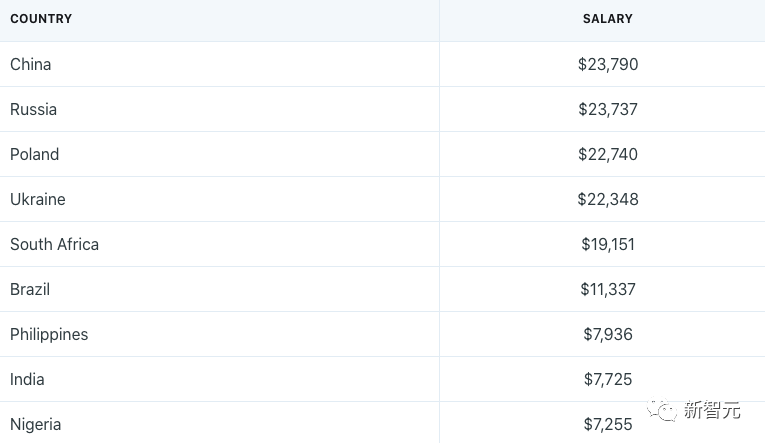Click the COUNTRY column header

pyautogui.click(x=41, y=19)
